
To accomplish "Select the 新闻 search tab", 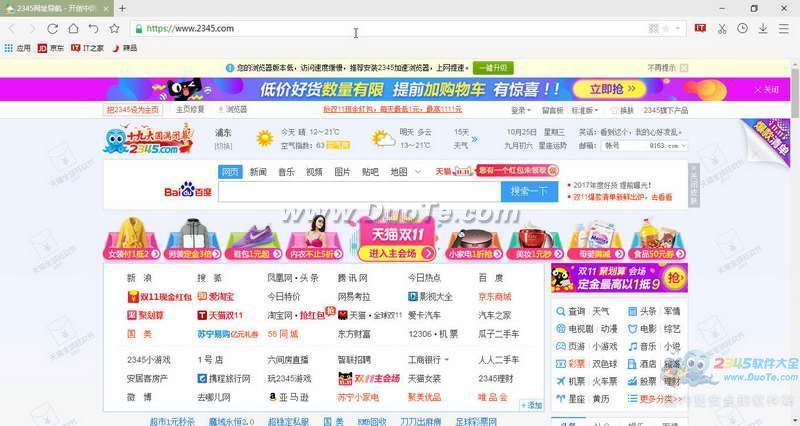I will pos(258,171).
